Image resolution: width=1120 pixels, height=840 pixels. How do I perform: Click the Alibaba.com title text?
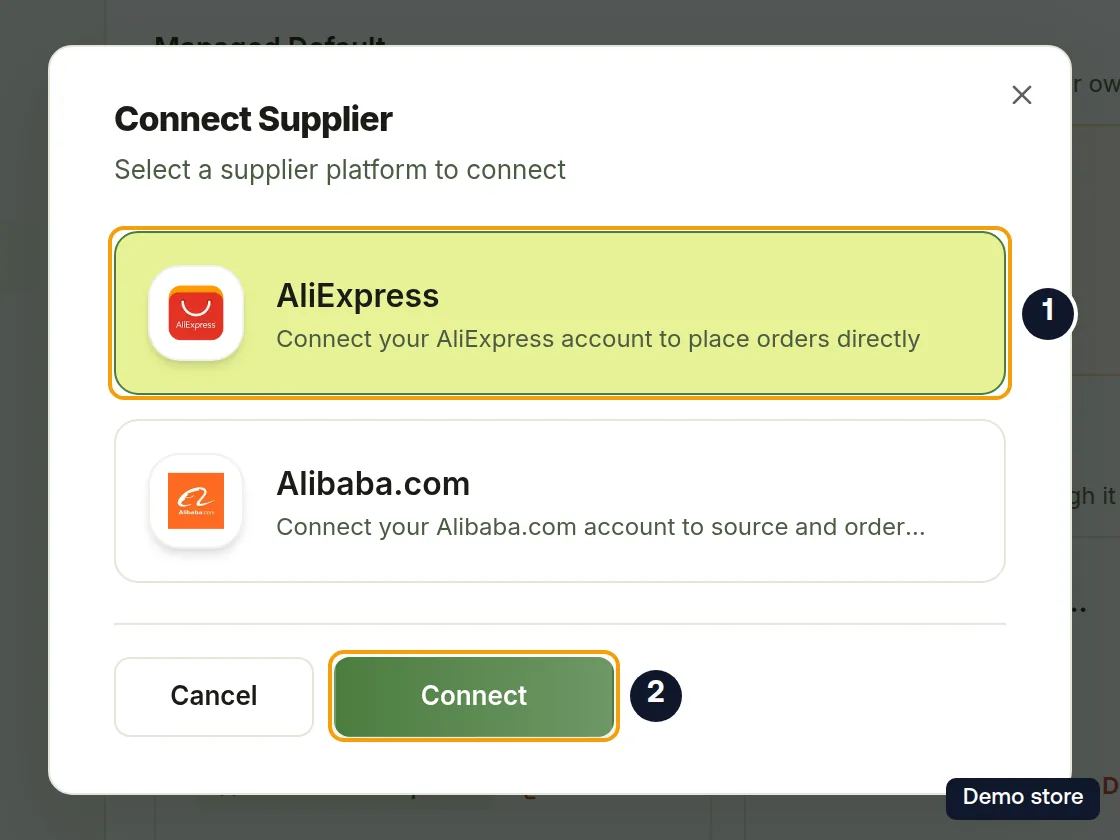373,484
